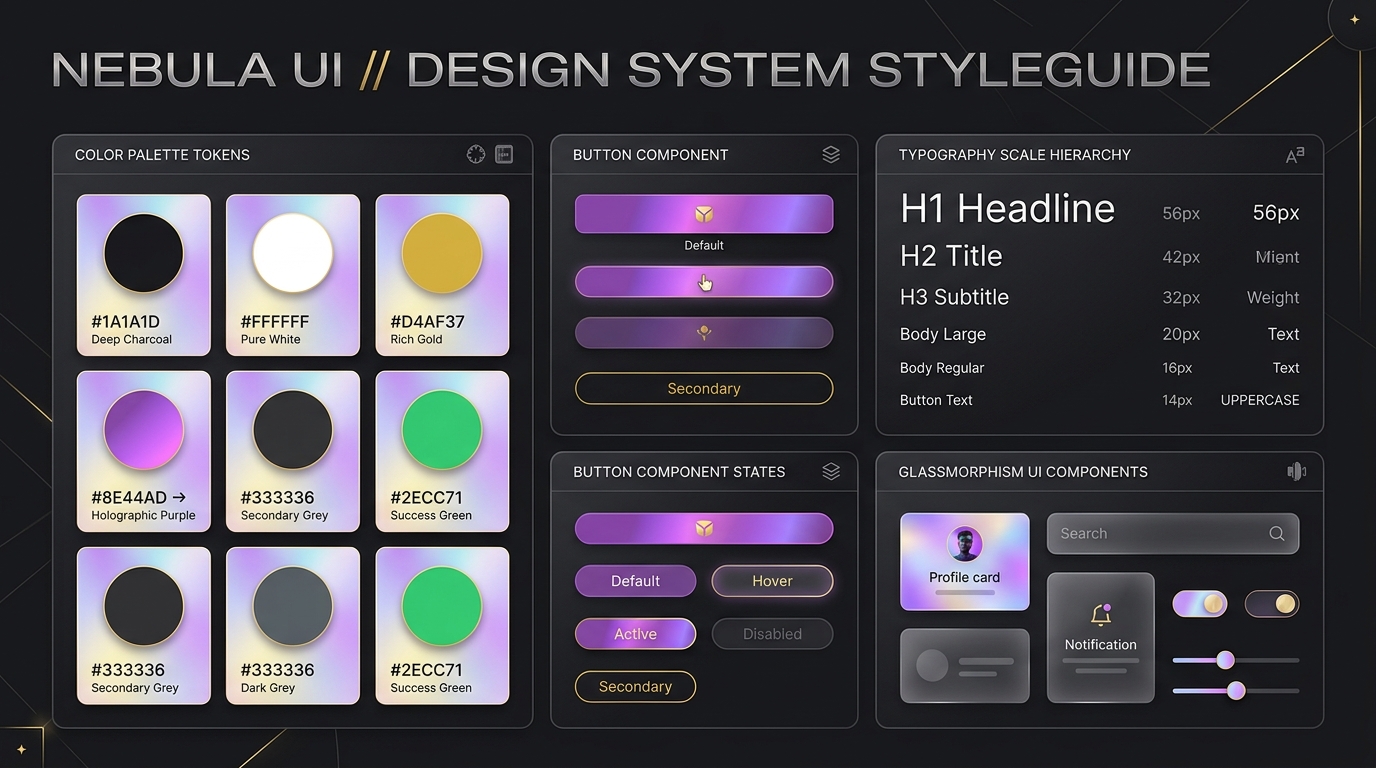Pick the Rich Gold #D4AF37 swatch
The image size is (1376, 768).
coord(442,275)
